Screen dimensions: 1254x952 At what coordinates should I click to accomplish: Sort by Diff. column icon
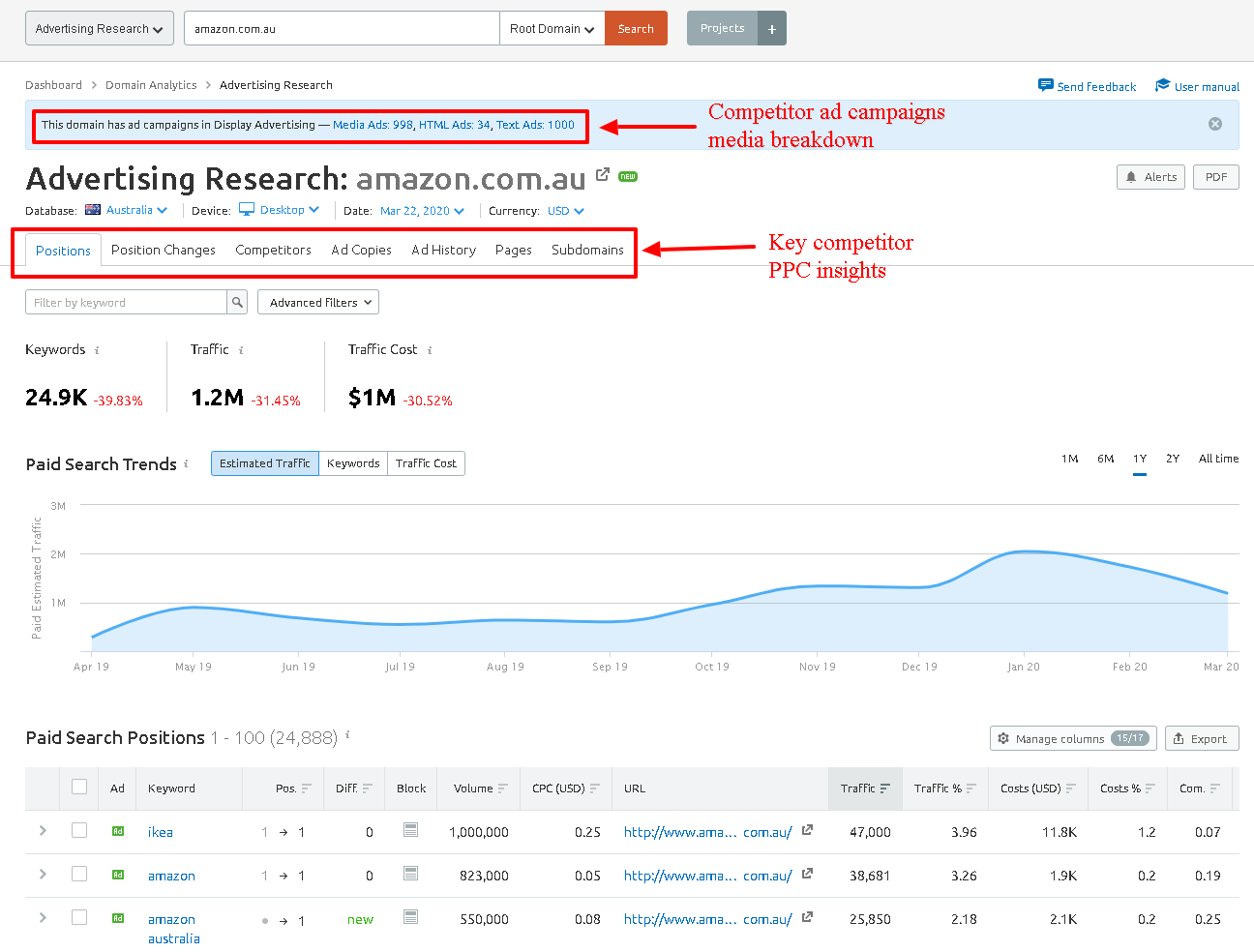pyautogui.click(x=368, y=788)
